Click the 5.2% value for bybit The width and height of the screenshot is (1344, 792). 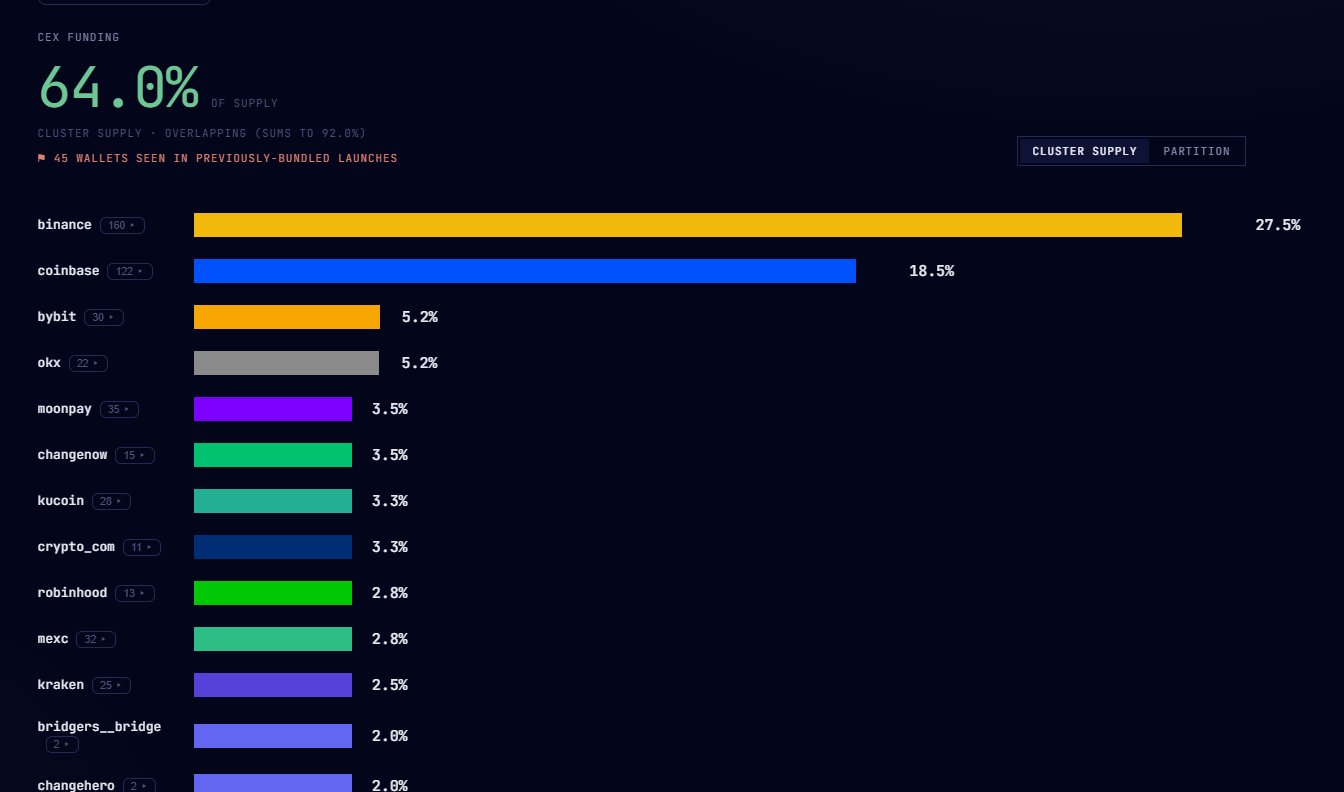[420, 317]
